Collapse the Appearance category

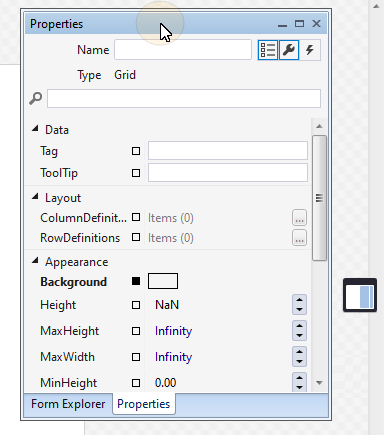coord(35,261)
